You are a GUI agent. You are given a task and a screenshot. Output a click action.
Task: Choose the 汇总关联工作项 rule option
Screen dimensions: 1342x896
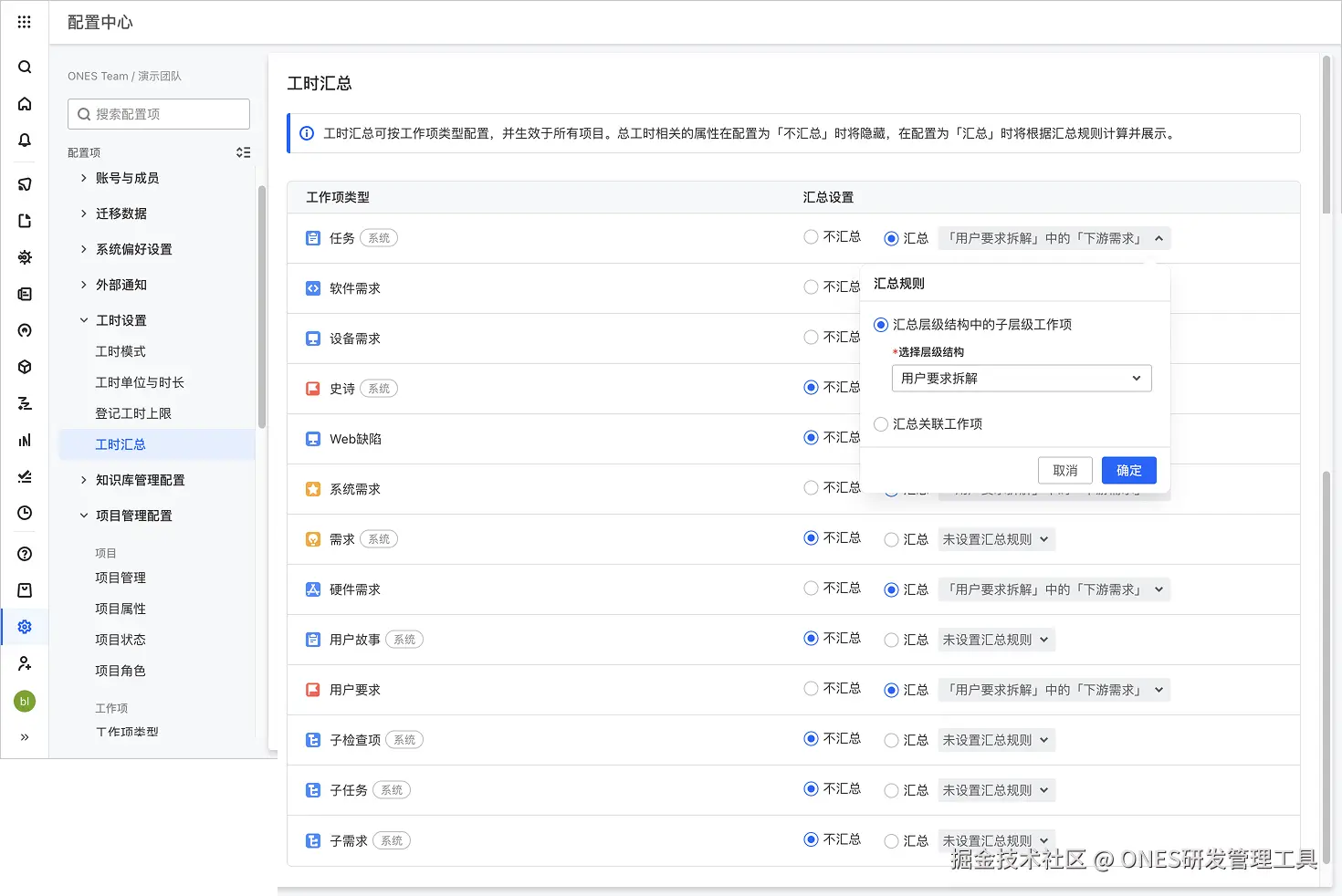click(881, 424)
